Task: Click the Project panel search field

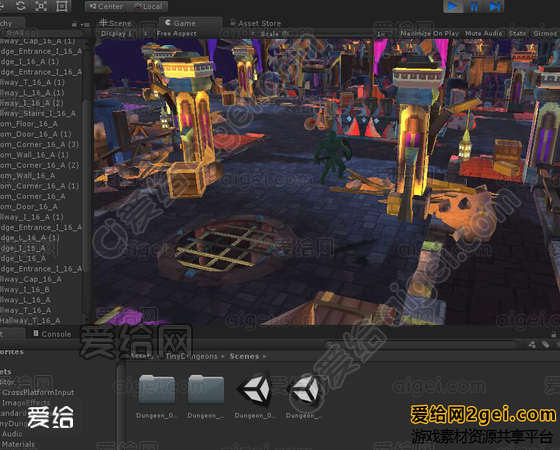Action: (421, 344)
